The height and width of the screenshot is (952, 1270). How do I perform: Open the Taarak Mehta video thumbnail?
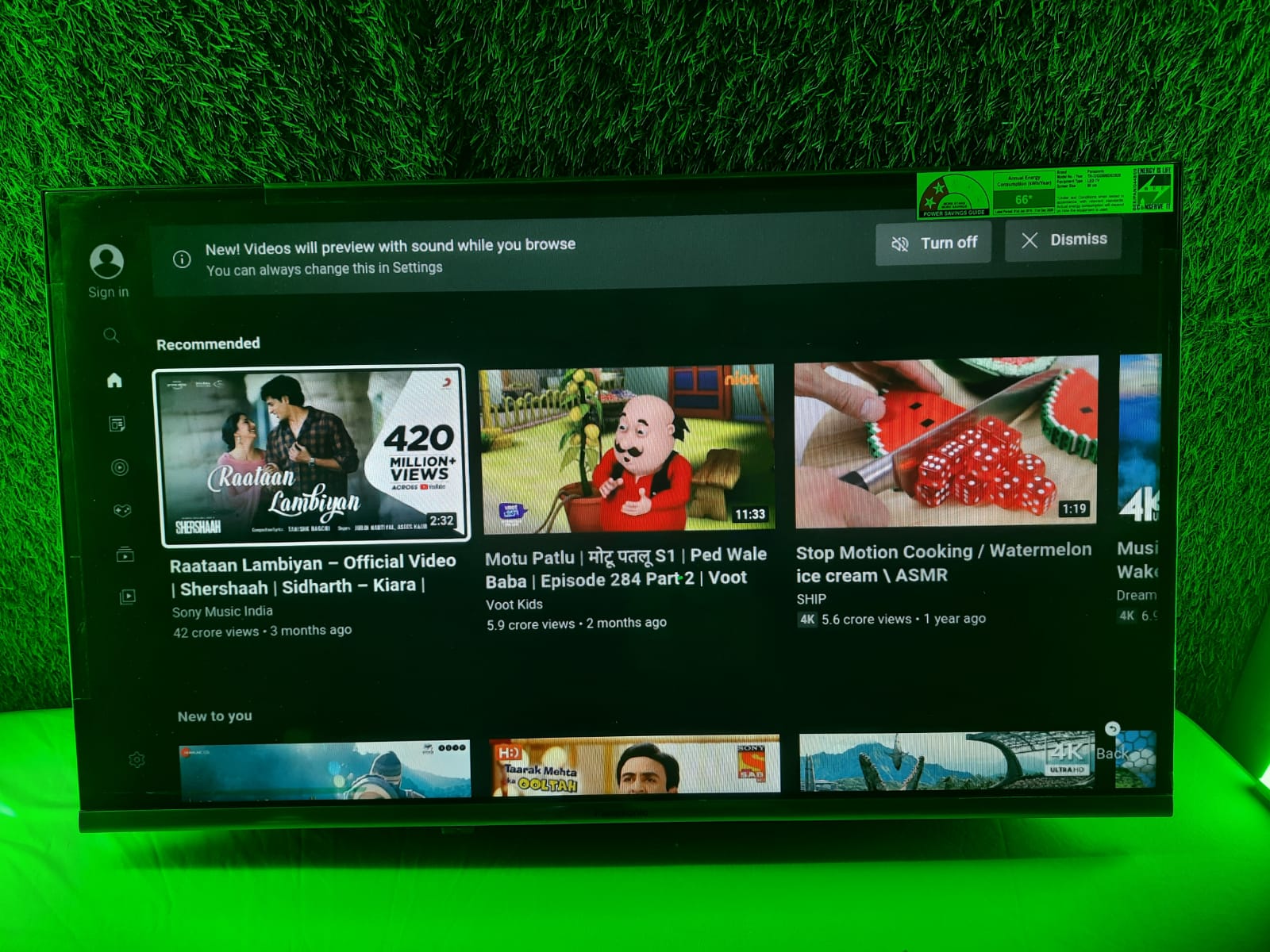click(635, 764)
